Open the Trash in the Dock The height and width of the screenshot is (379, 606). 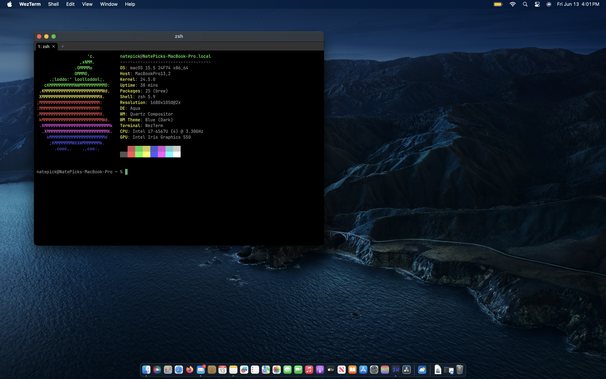point(460,370)
